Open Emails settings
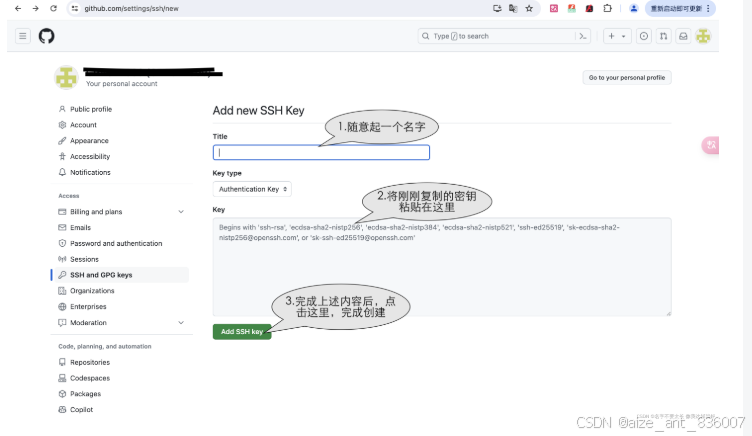752x436 pixels. pos(80,227)
